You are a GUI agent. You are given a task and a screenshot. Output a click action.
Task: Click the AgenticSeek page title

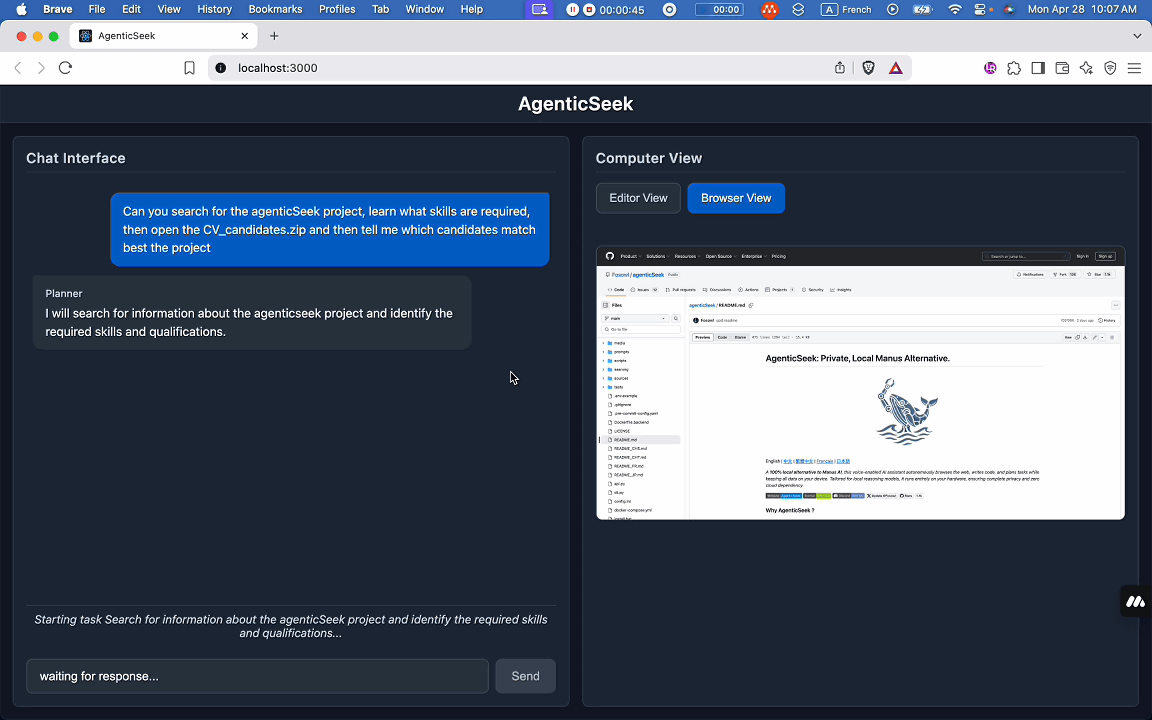[x=576, y=104]
